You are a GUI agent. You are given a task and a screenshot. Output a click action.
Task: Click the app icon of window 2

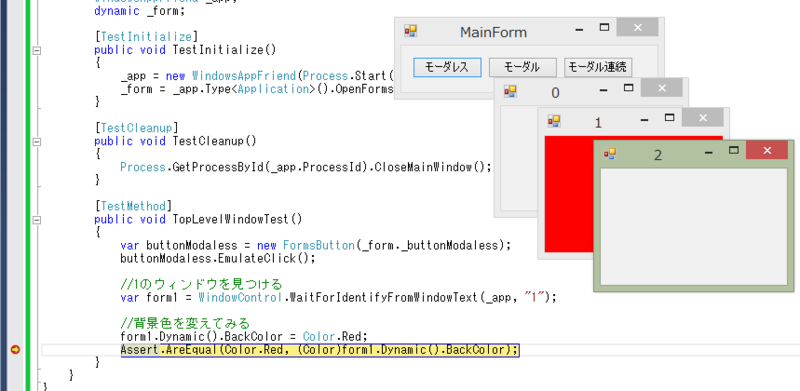(610, 153)
